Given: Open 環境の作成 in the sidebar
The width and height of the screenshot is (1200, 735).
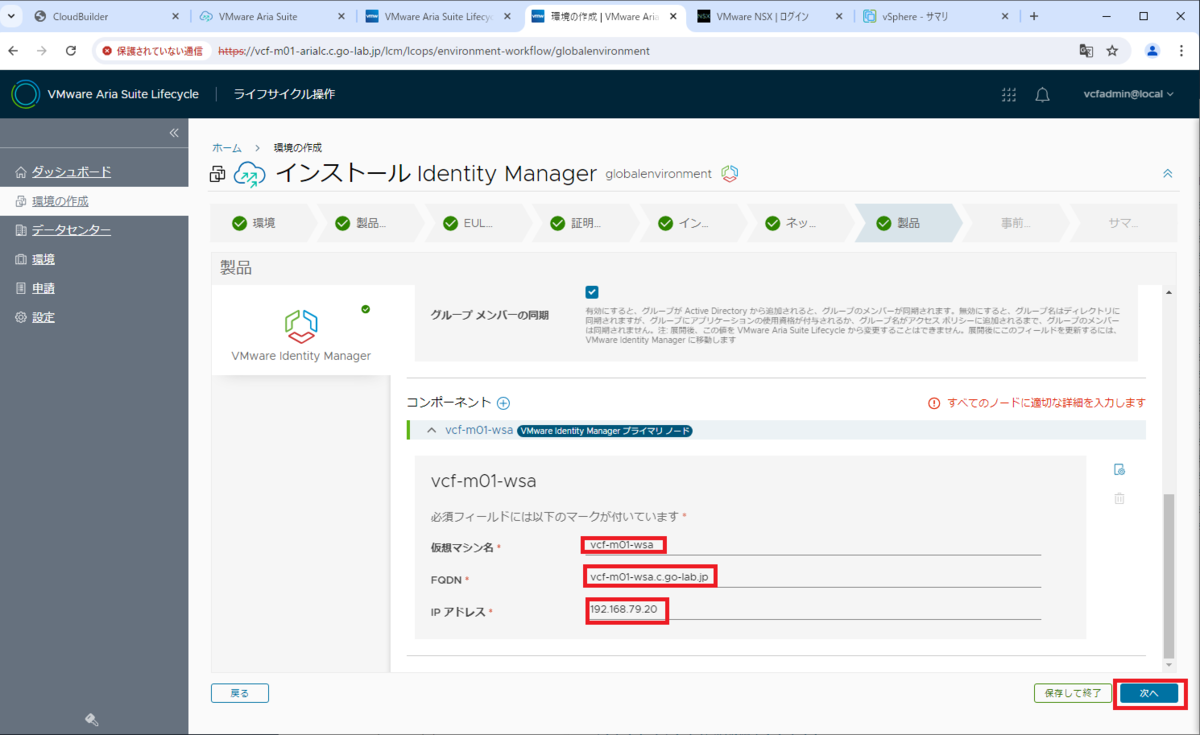Looking at the screenshot, I should click(x=60, y=201).
